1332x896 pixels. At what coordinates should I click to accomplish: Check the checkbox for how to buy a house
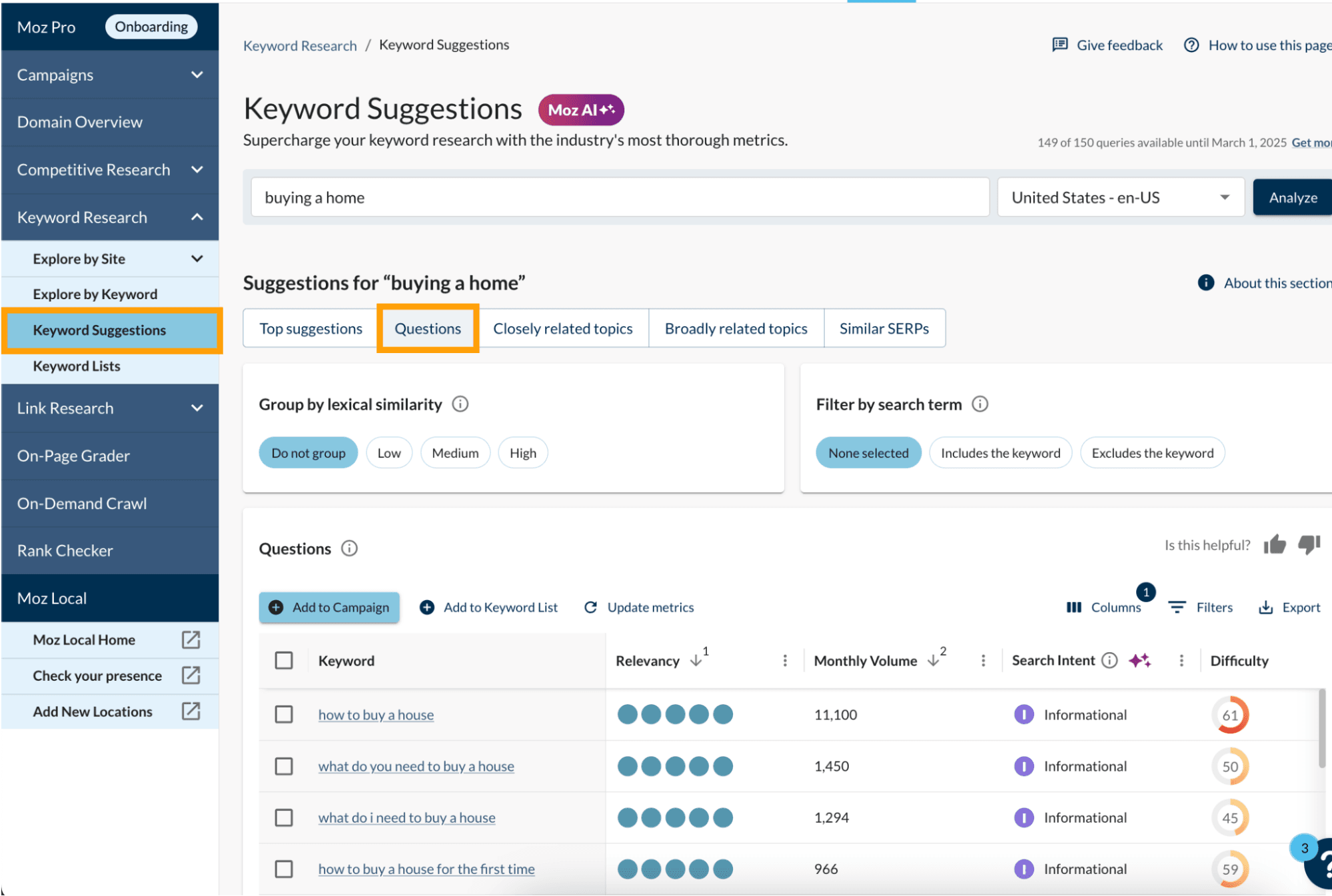click(x=283, y=713)
